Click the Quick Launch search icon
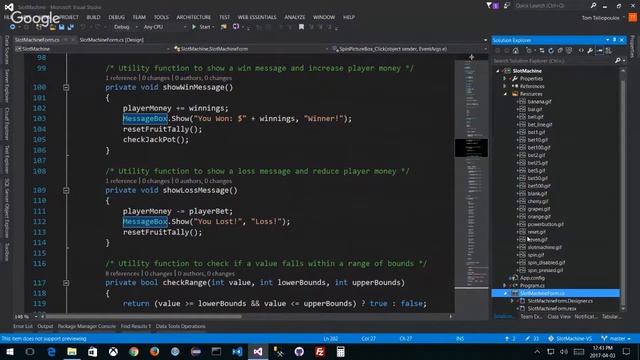 pos(593,6)
